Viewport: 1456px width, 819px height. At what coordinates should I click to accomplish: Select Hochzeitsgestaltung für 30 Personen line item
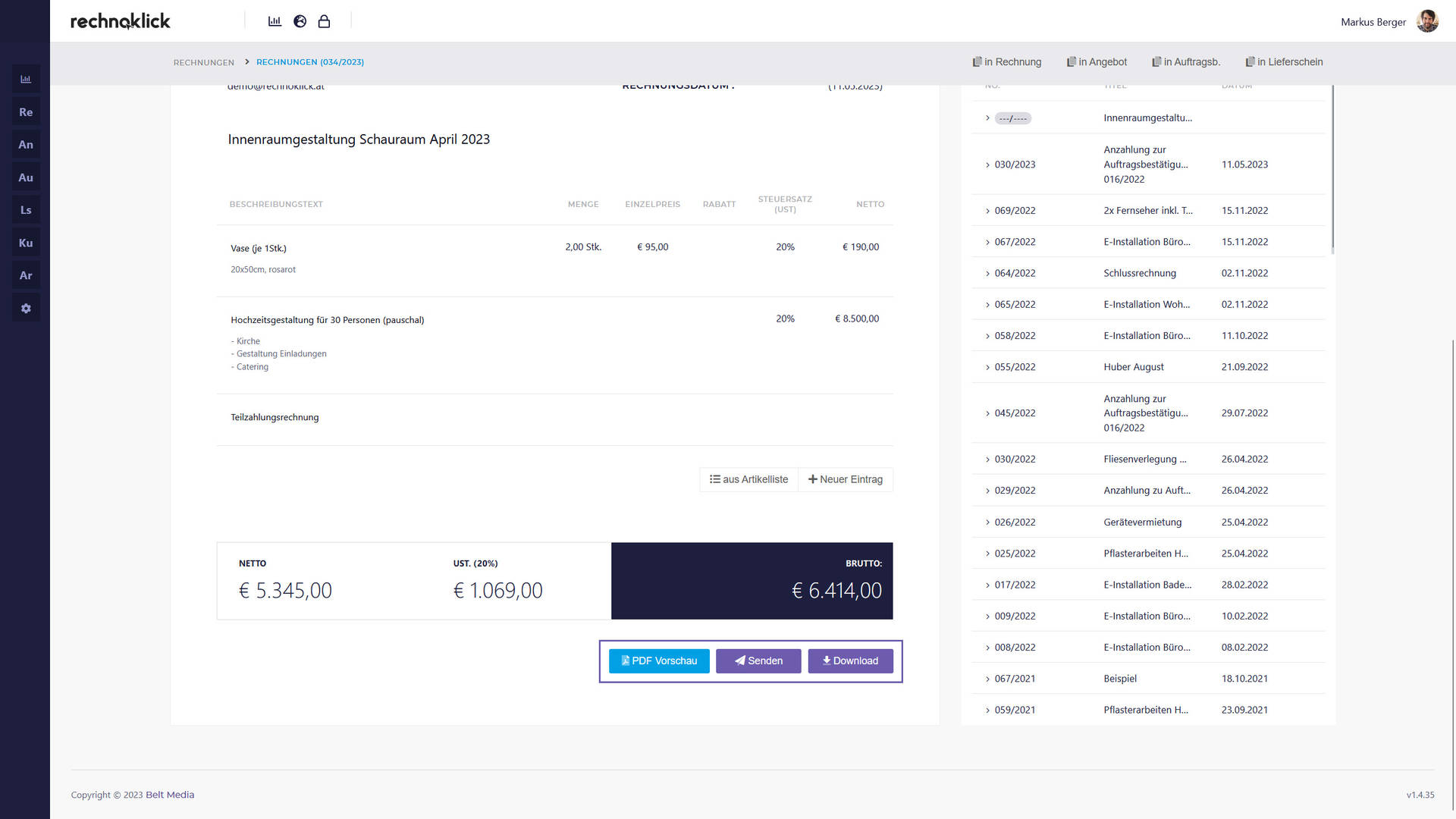[x=328, y=320]
